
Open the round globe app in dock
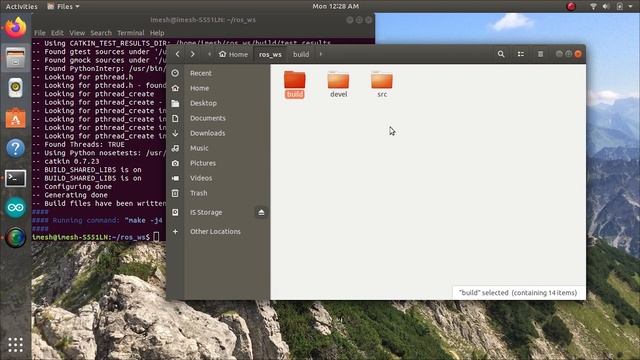tap(16, 238)
